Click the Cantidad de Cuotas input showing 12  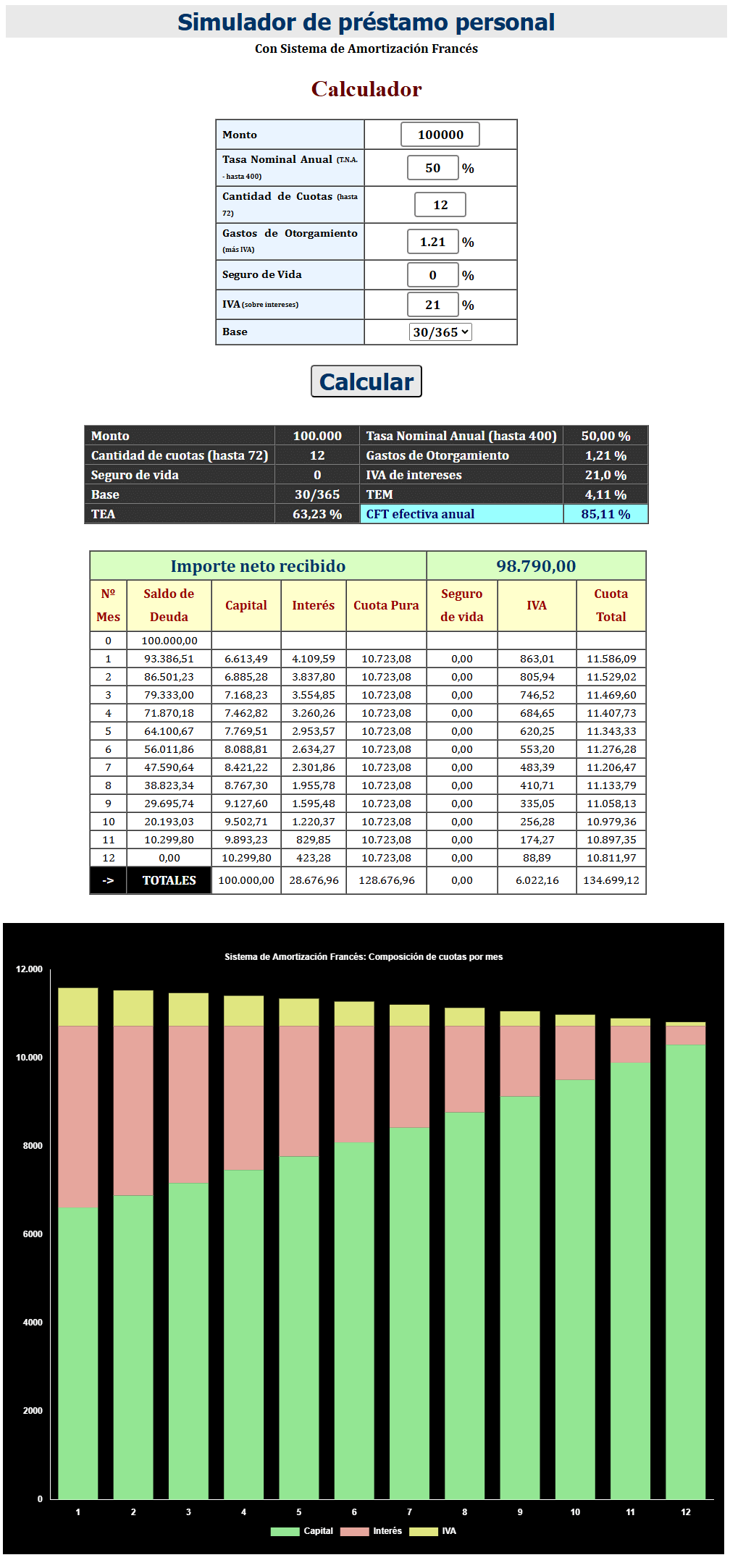pos(440,205)
